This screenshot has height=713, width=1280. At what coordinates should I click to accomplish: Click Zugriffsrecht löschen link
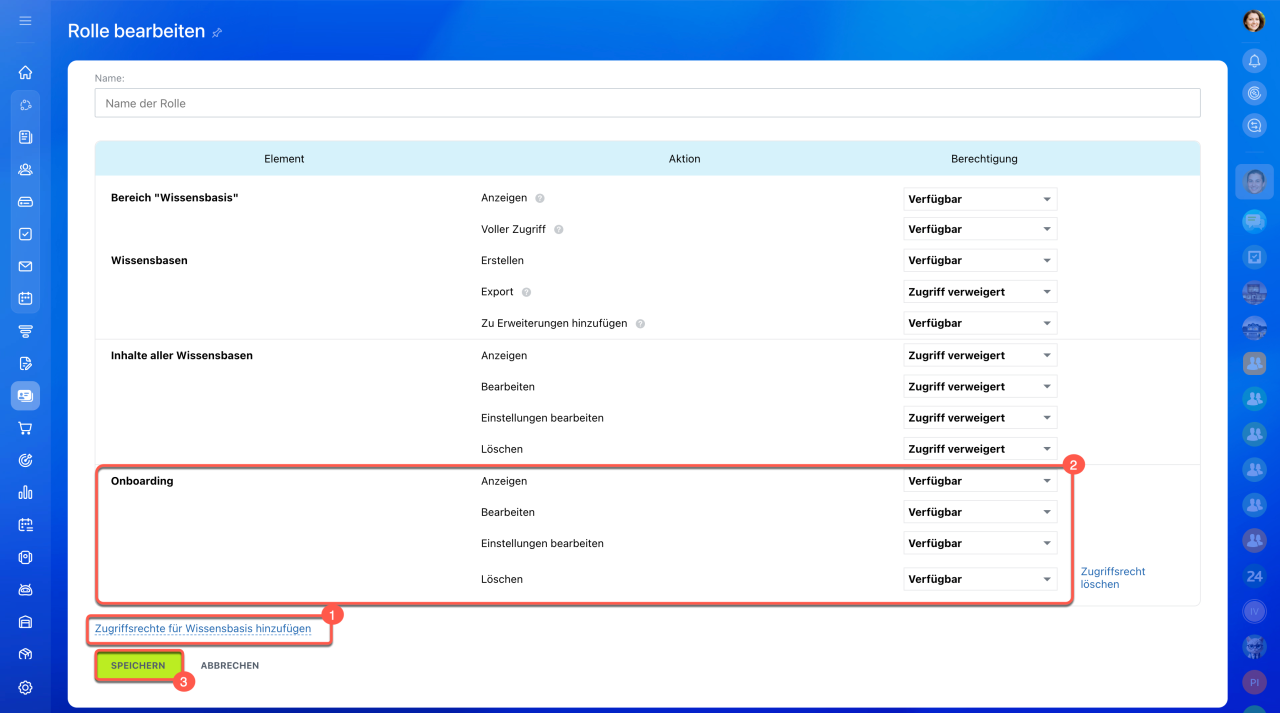tap(1112, 578)
